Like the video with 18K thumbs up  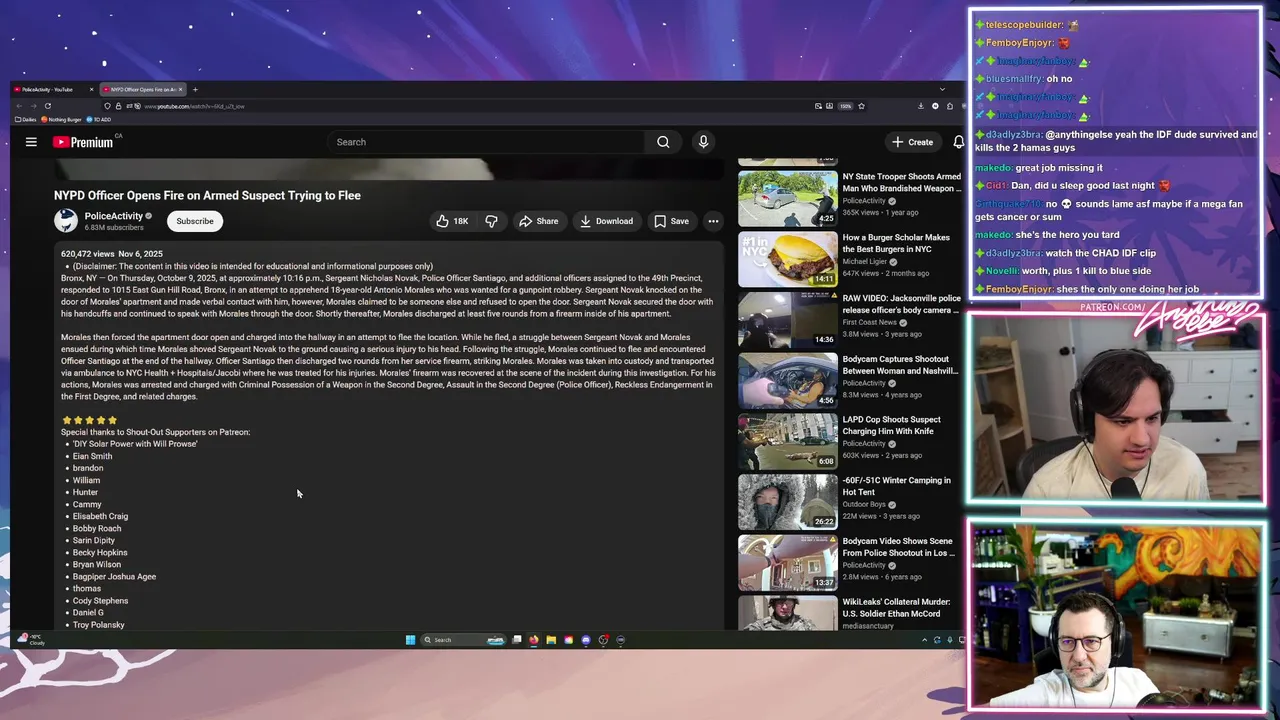[x=452, y=221]
